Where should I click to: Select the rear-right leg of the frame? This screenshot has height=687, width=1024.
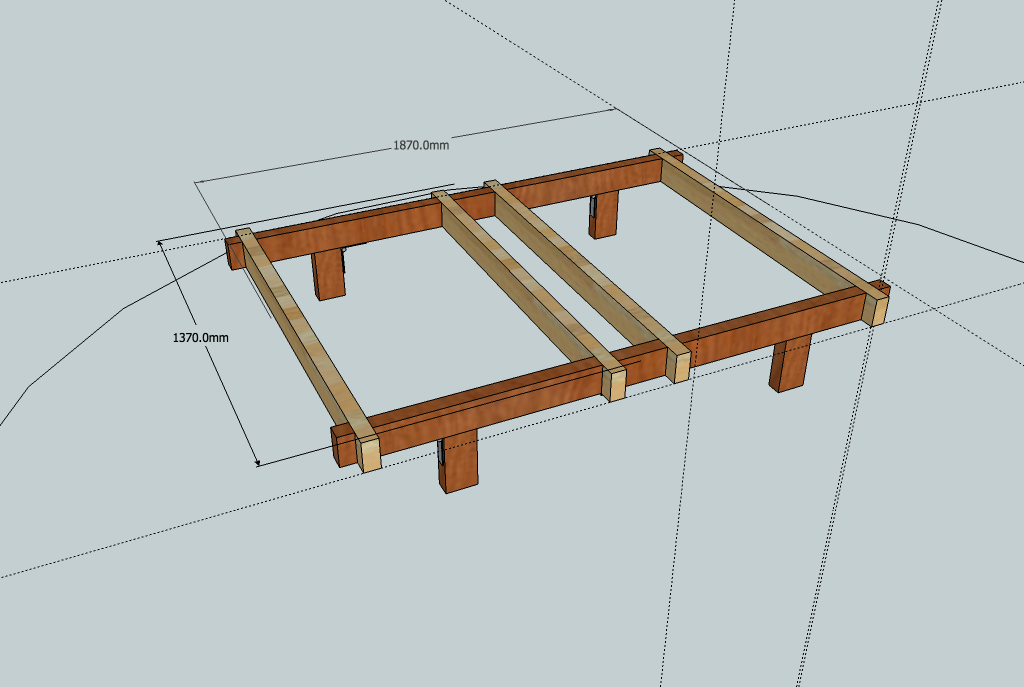[604, 214]
